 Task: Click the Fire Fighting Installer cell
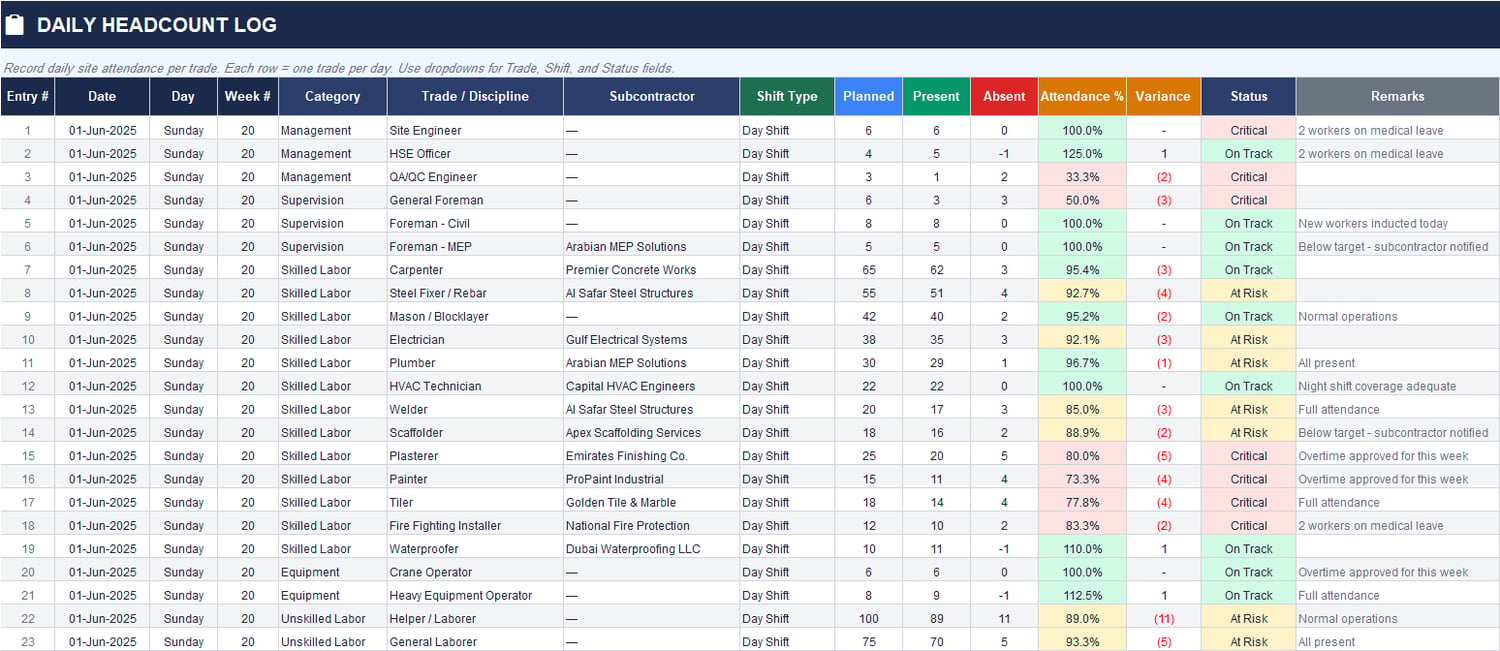475,526
